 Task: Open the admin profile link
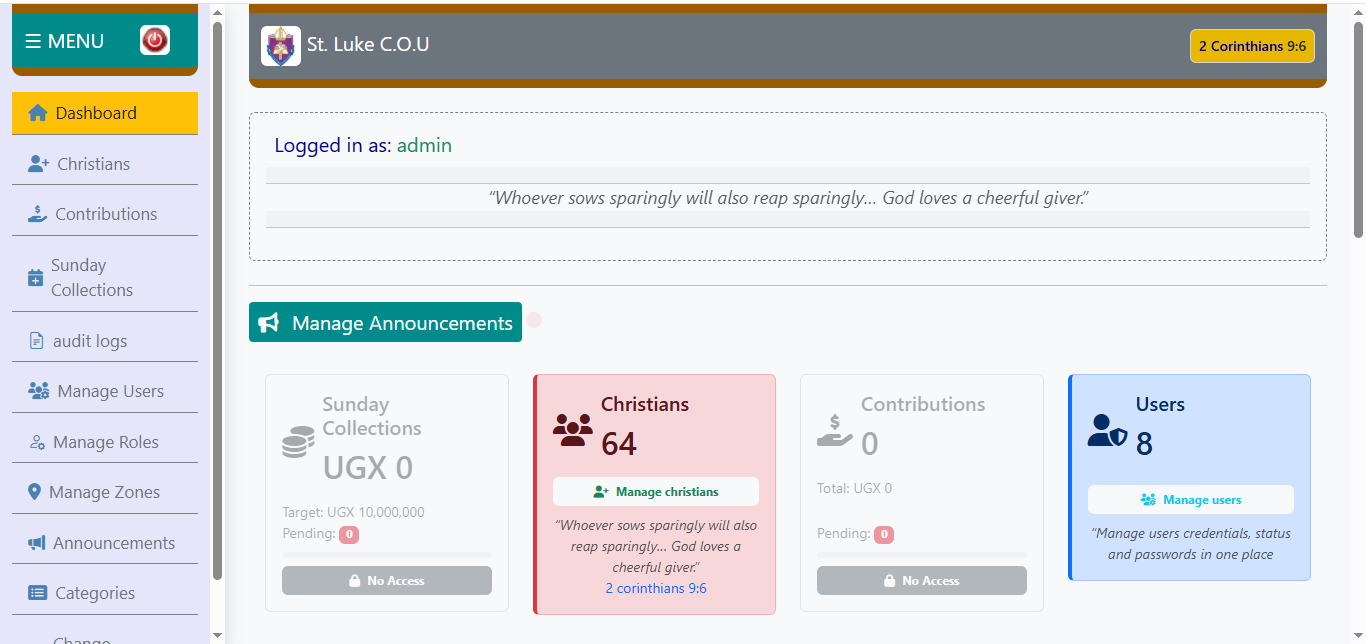tap(424, 145)
